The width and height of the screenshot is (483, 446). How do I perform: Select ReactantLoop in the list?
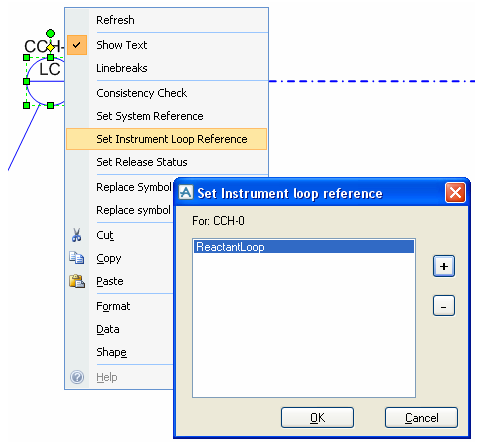click(x=304, y=247)
